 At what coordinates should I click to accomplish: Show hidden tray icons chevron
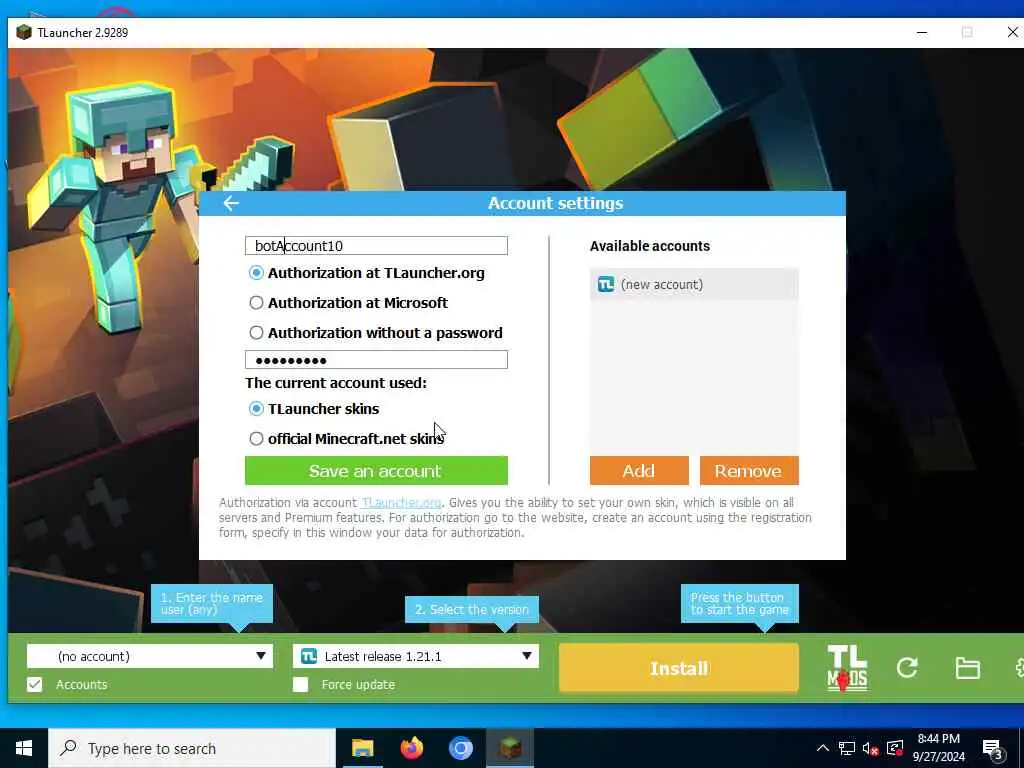pos(823,748)
